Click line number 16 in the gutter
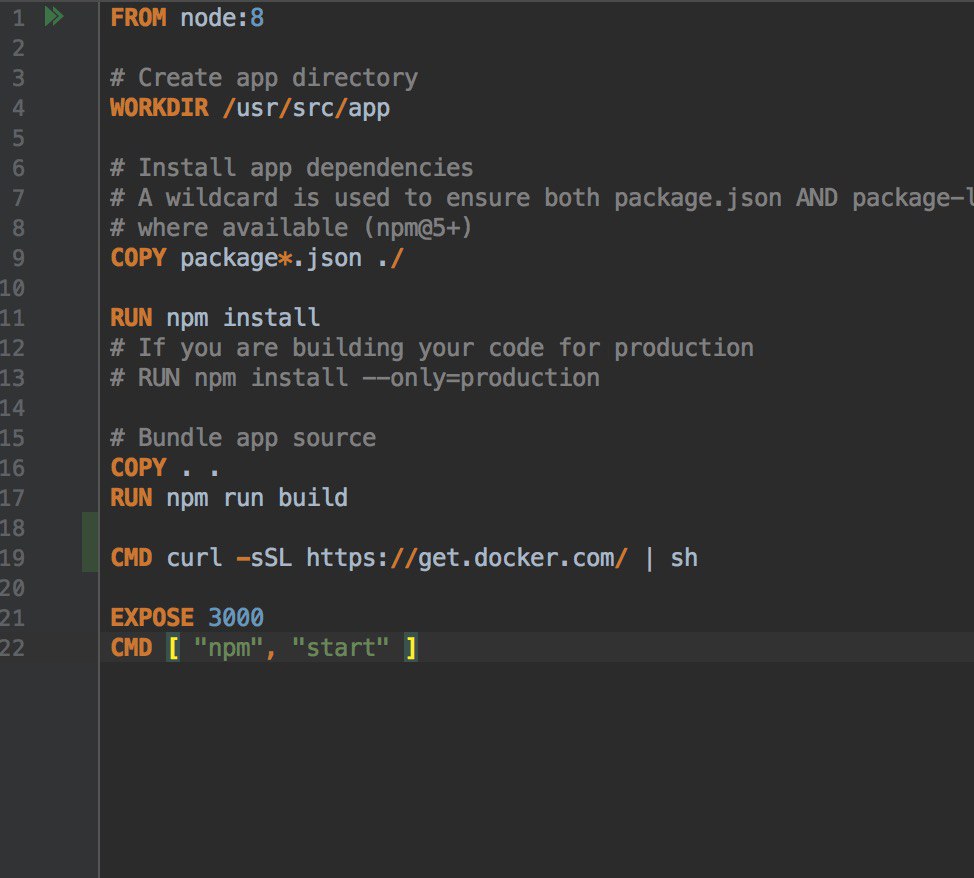The image size is (974, 878). click(x=12, y=468)
